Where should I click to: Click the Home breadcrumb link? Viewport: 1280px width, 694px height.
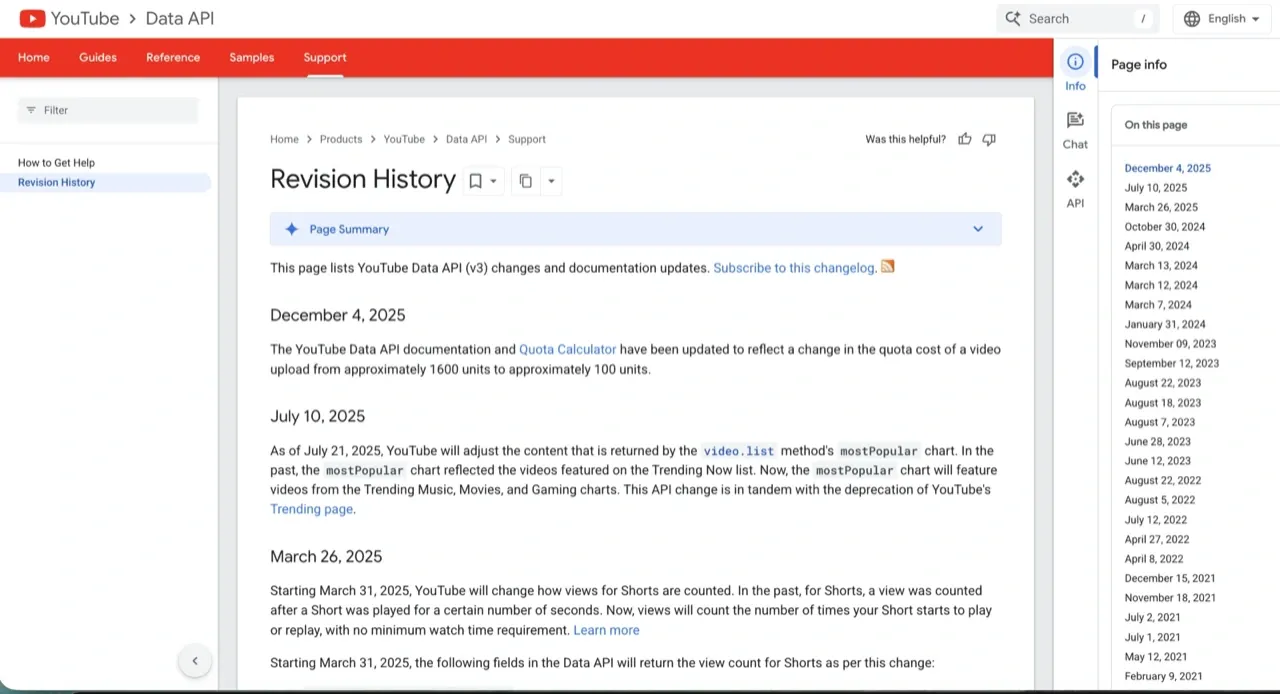(284, 139)
